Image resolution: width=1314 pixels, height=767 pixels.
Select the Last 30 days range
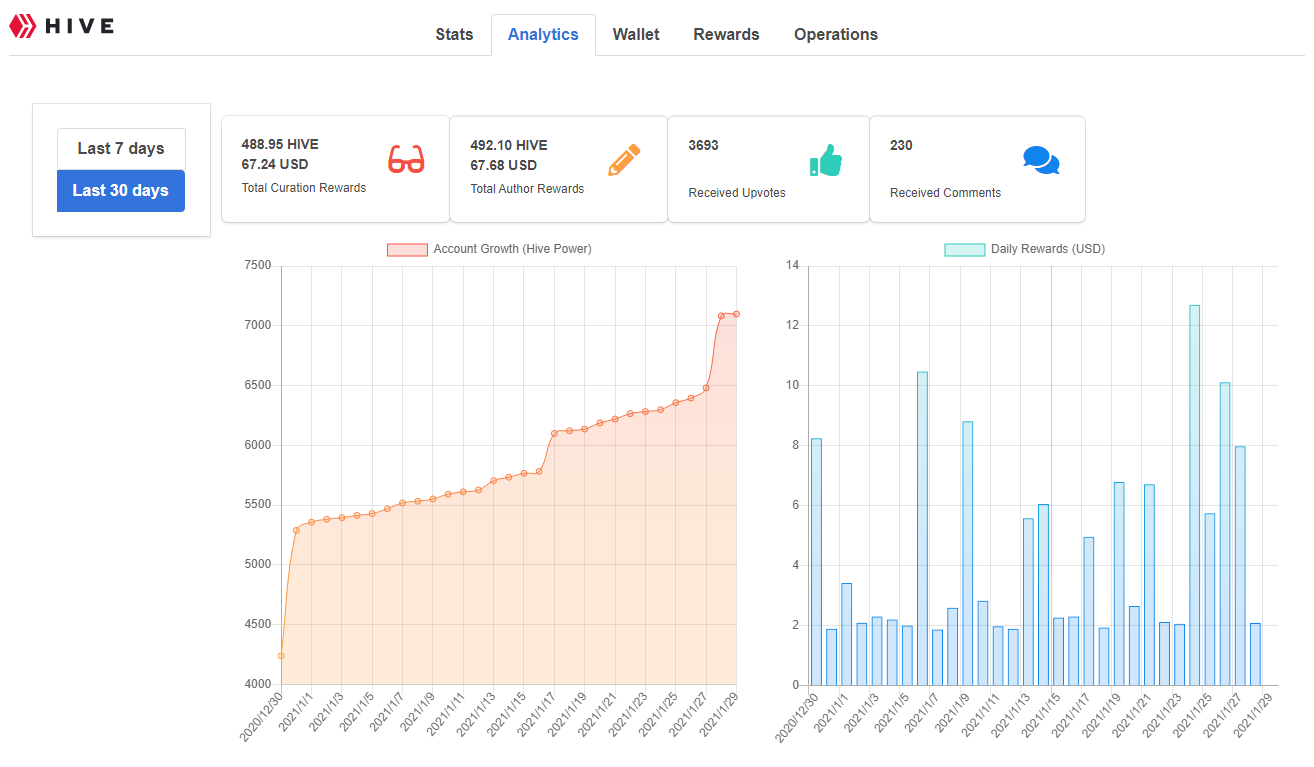[121, 190]
